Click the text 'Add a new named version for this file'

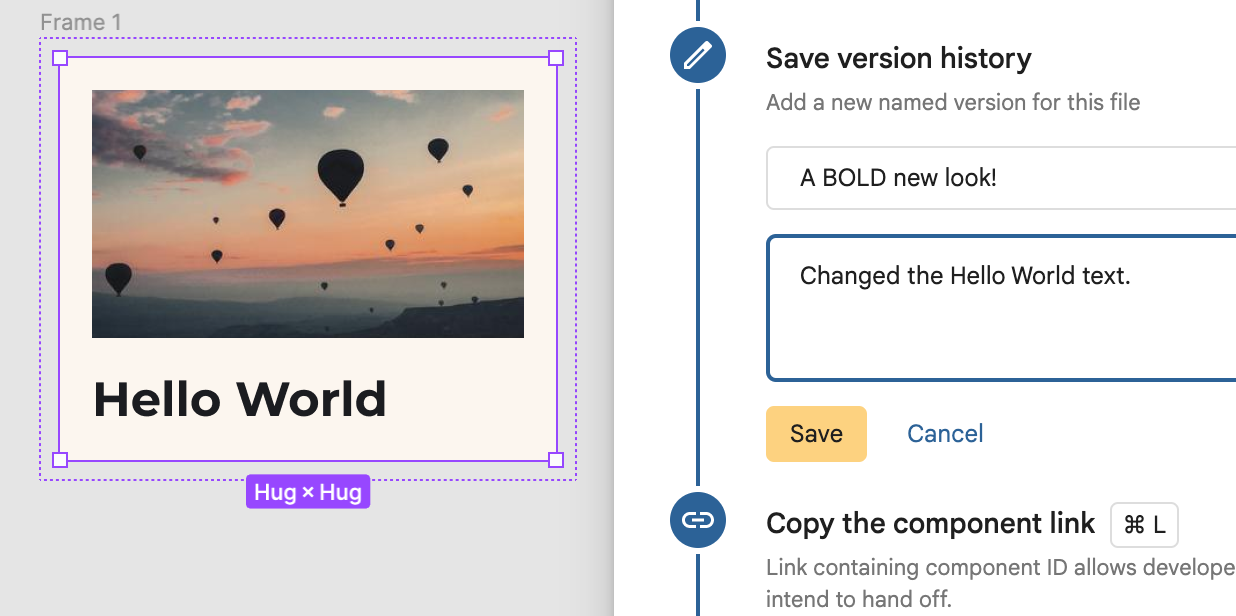(x=953, y=102)
